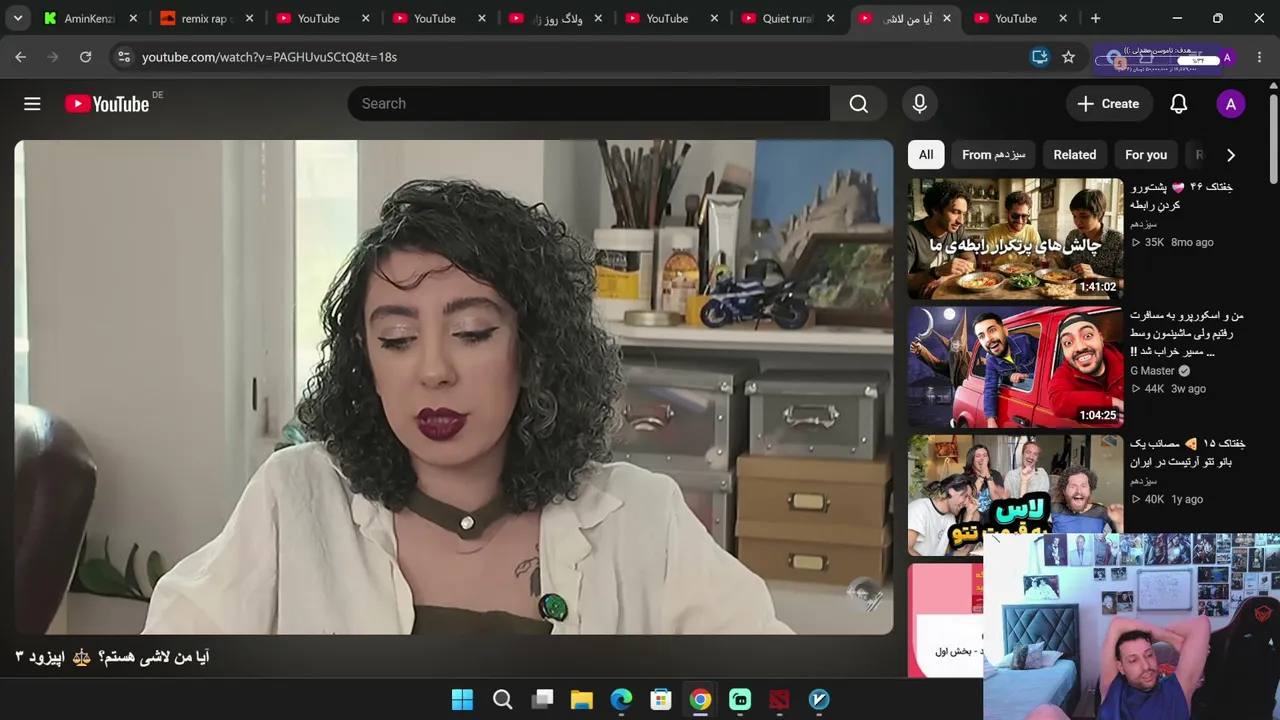1280x720 pixels.
Task: Go forward with browser forward arrow
Action: click(53, 57)
